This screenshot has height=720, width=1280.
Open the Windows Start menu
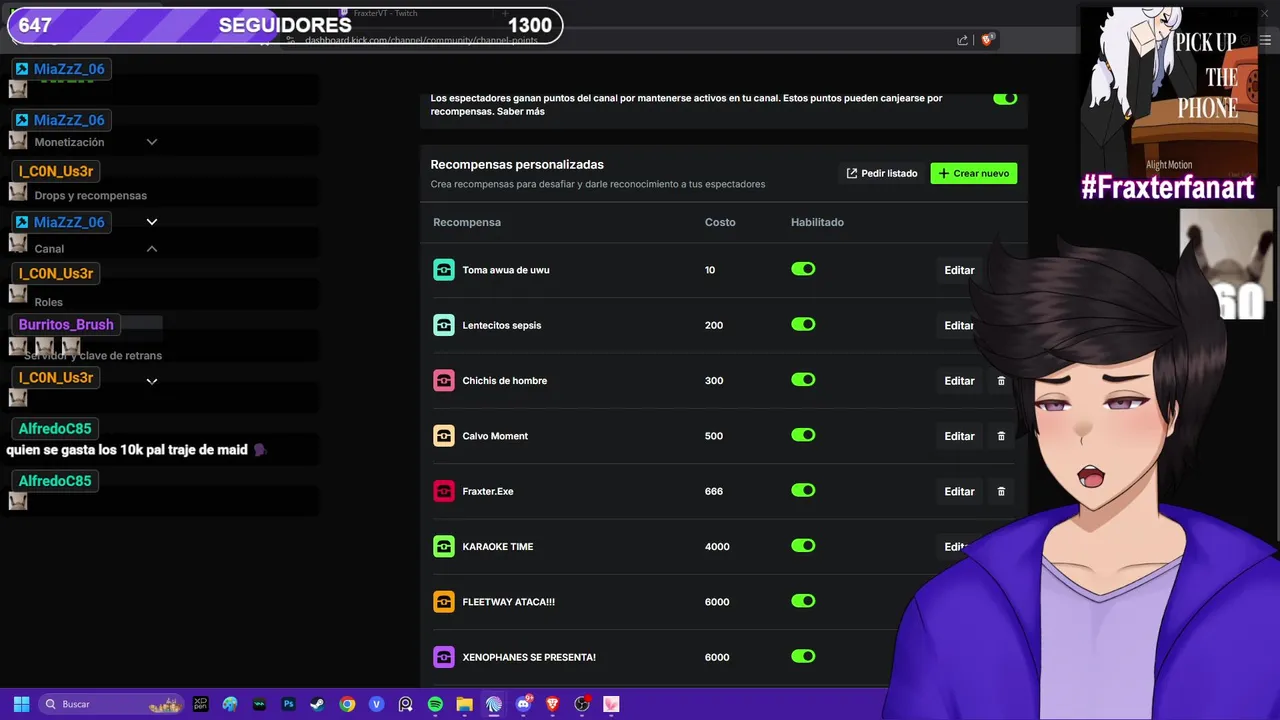(21, 704)
